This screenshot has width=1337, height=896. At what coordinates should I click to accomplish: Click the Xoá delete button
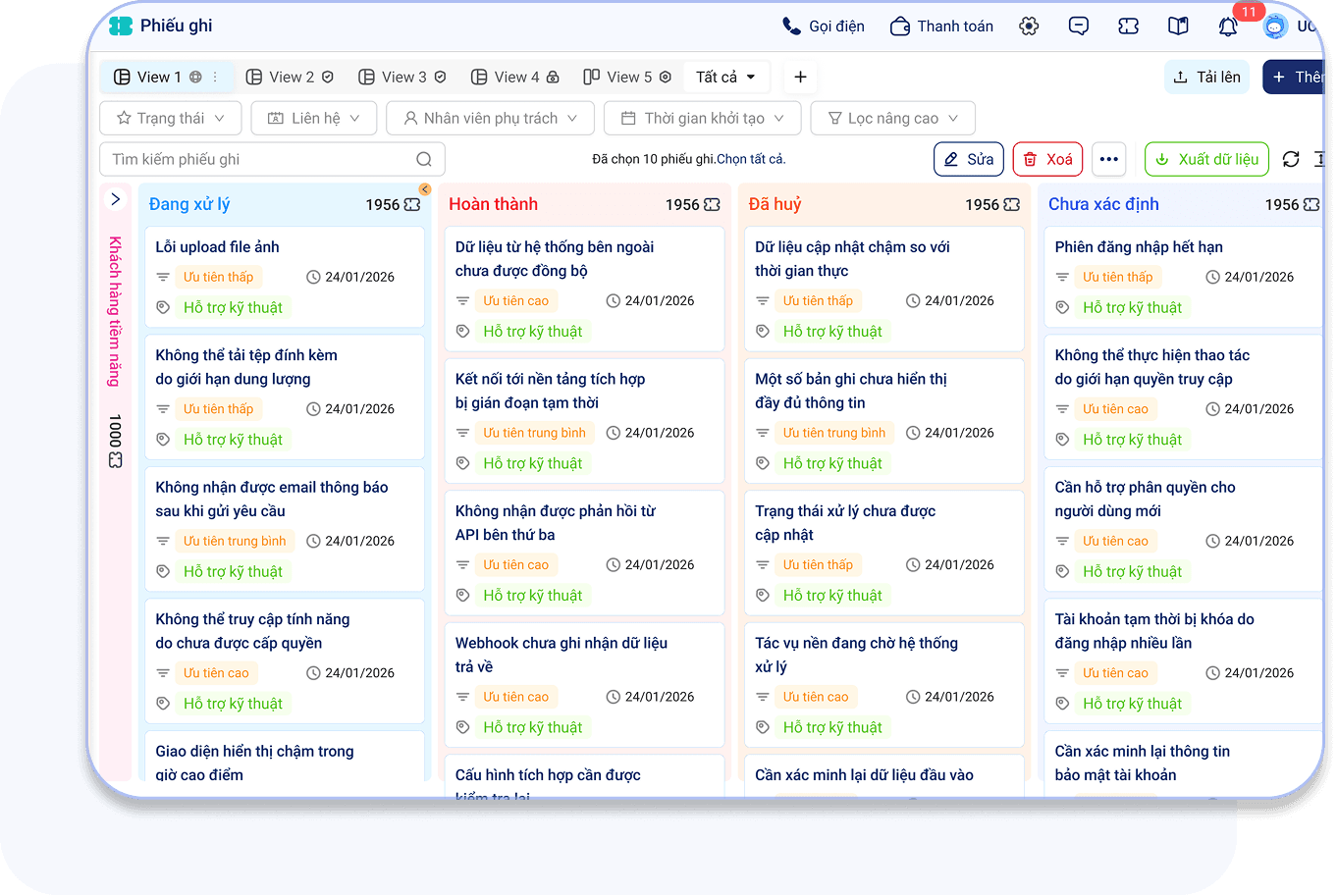point(1047,159)
